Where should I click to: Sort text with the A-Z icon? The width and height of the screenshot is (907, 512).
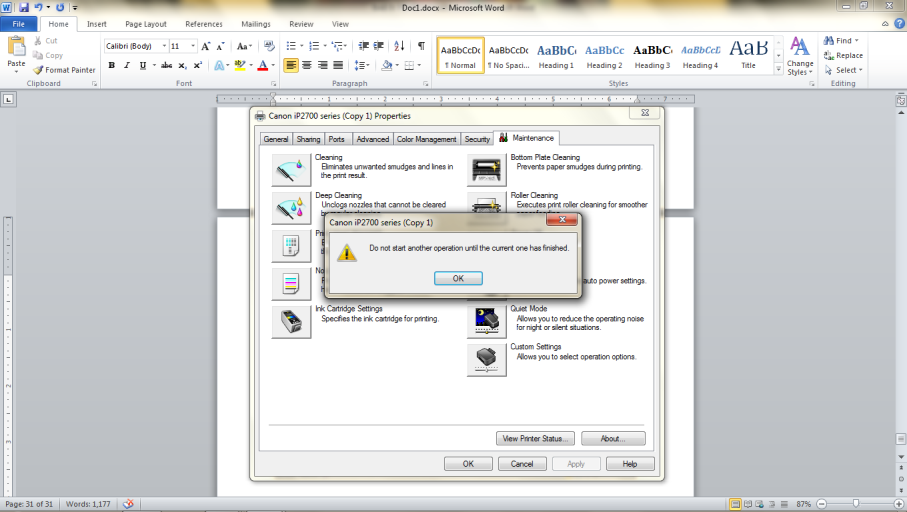pos(399,46)
